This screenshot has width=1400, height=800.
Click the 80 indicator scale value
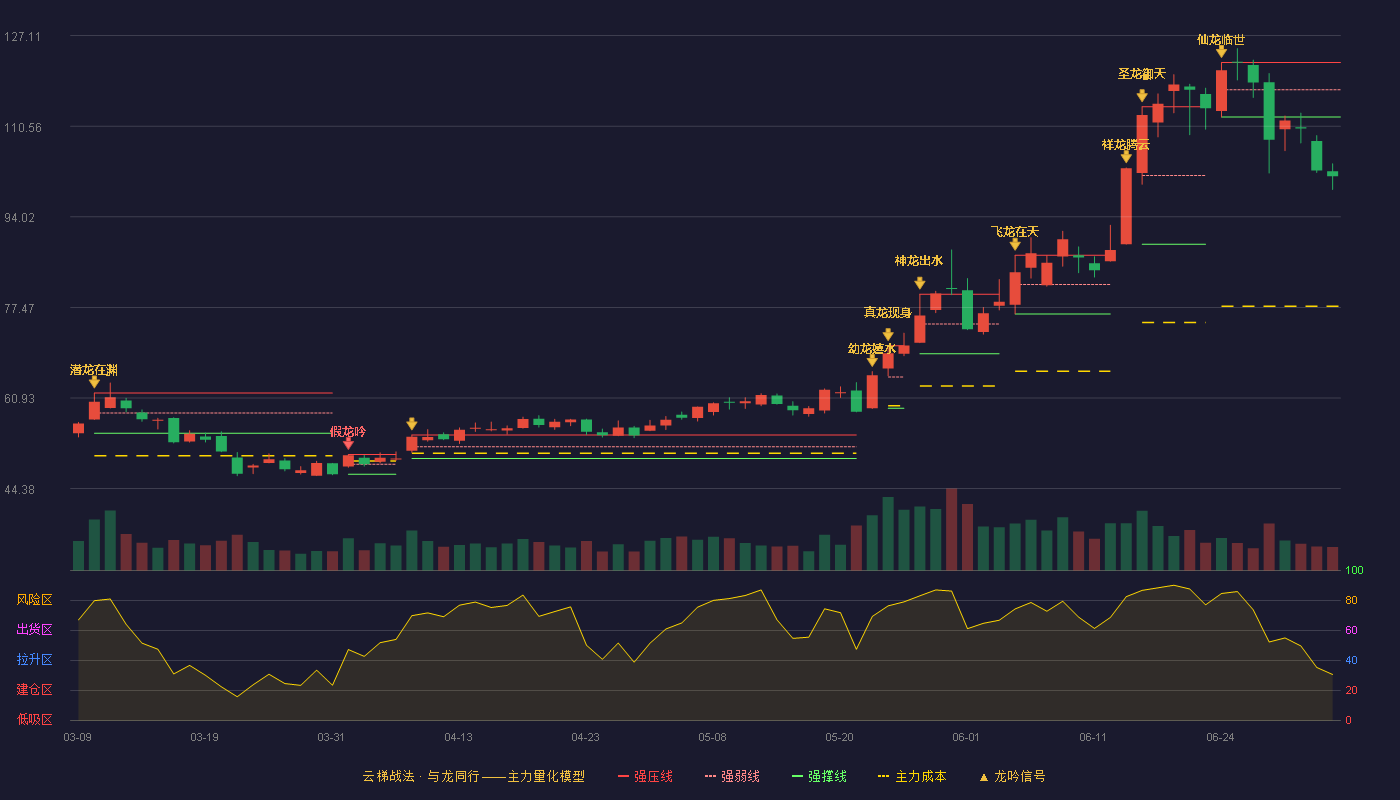pos(1351,600)
